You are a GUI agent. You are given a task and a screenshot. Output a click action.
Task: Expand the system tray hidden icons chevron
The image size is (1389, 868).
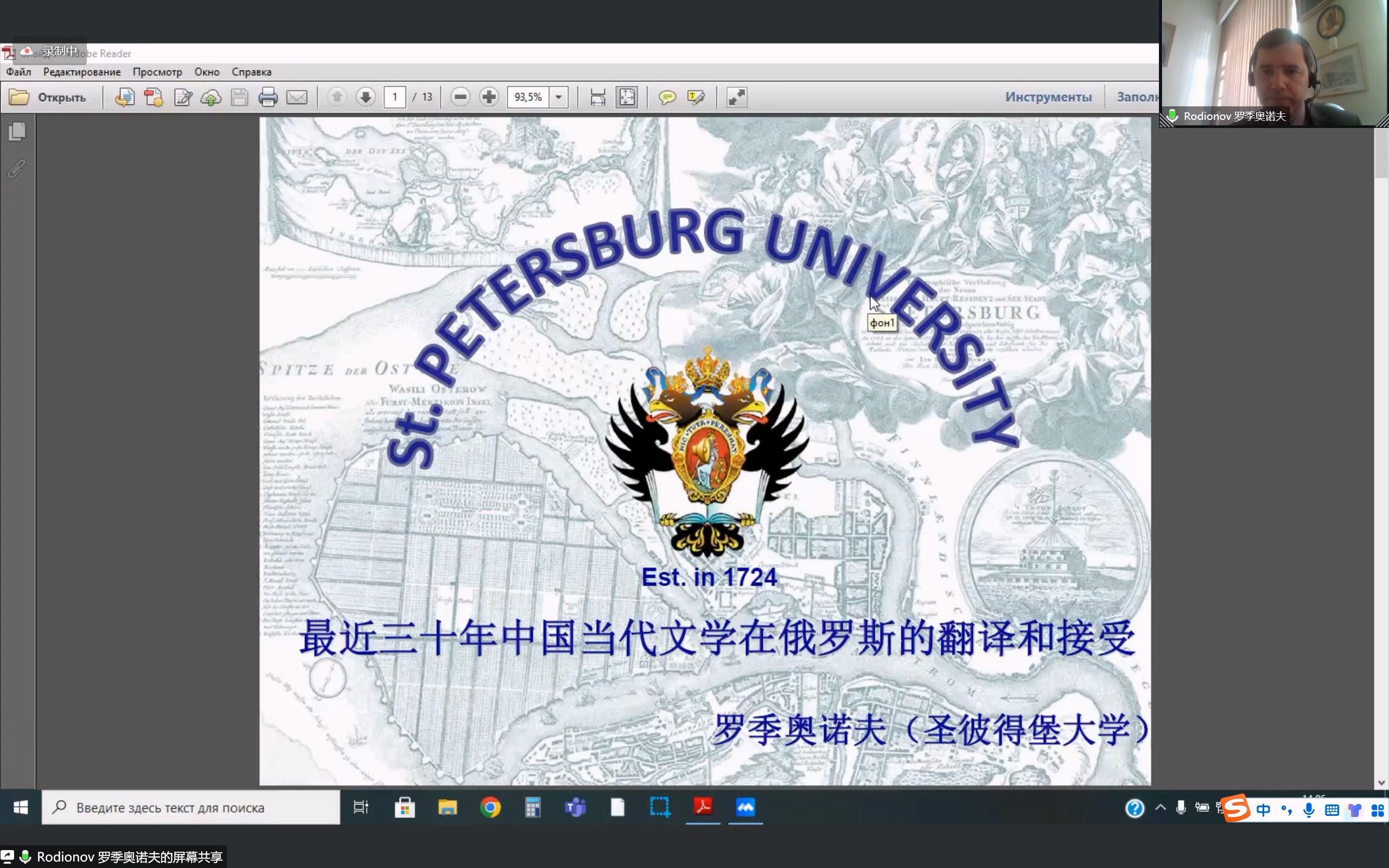click(x=1160, y=808)
